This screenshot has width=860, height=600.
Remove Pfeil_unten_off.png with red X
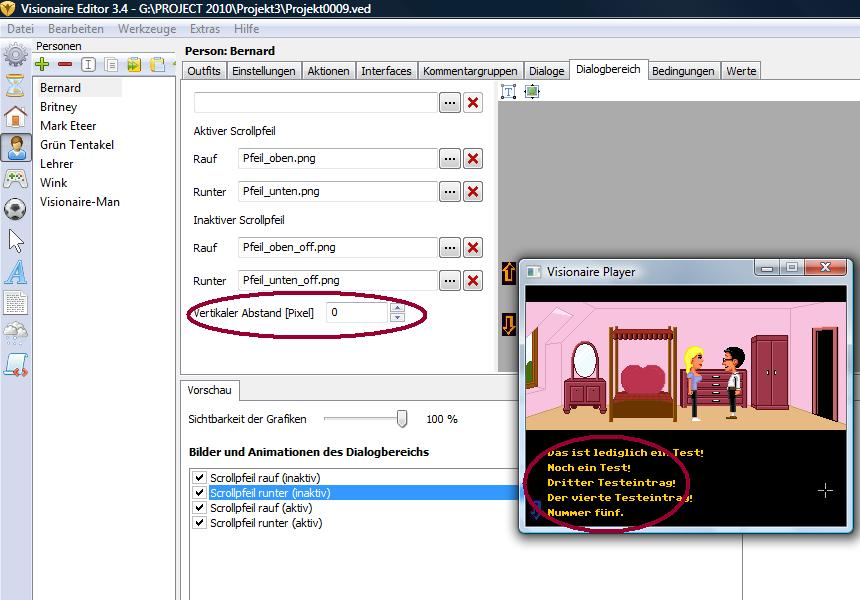[473, 281]
